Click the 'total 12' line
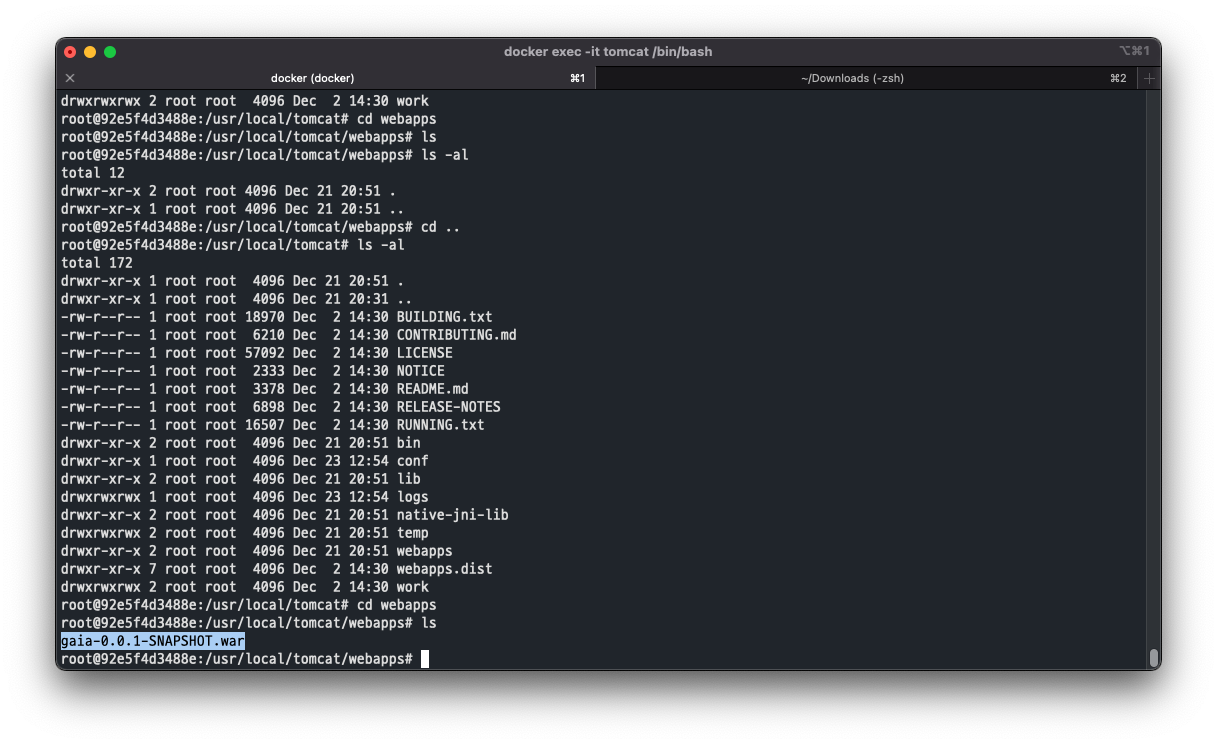Image resolution: width=1217 pixels, height=744 pixels. click(x=93, y=173)
